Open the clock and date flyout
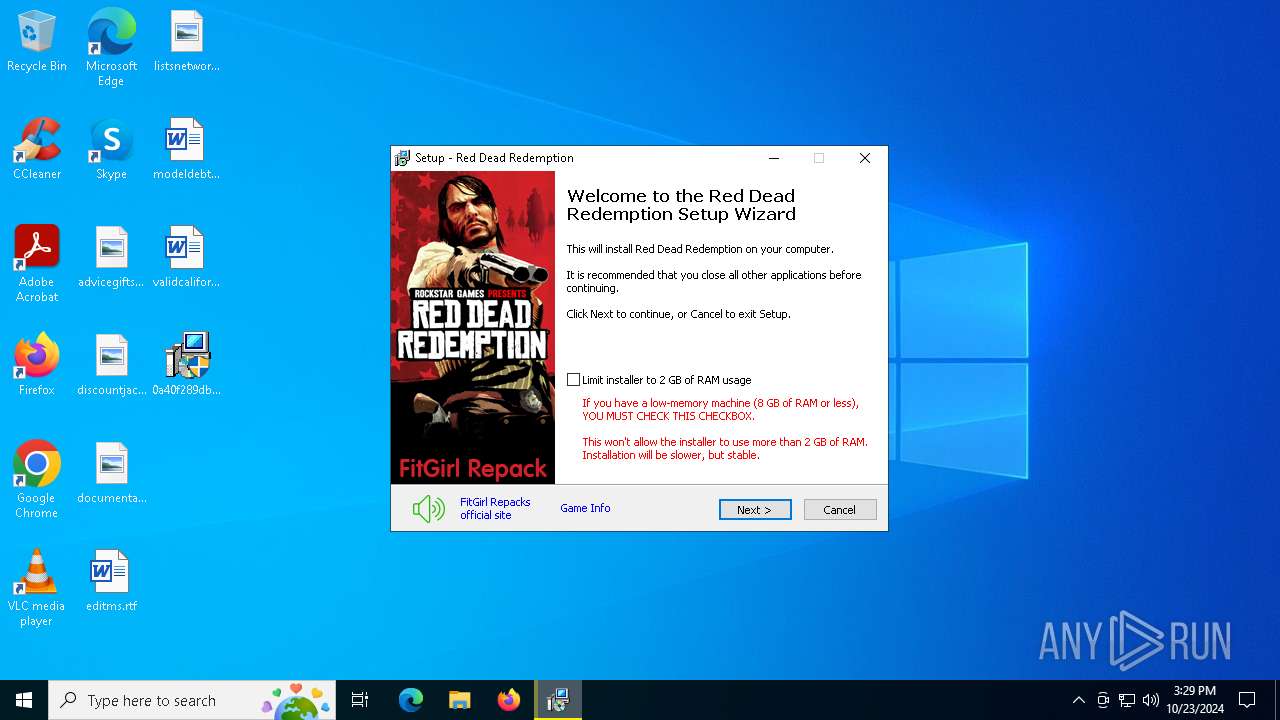The height and width of the screenshot is (720, 1280). coord(1195,700)
